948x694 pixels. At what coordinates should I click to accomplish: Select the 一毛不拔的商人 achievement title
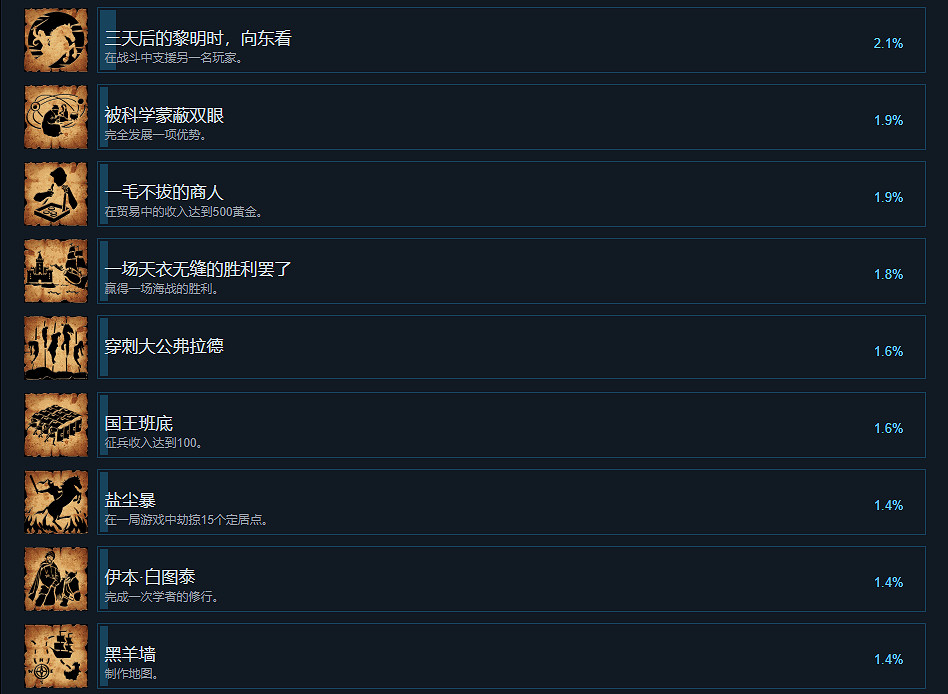tap(164, 192)
